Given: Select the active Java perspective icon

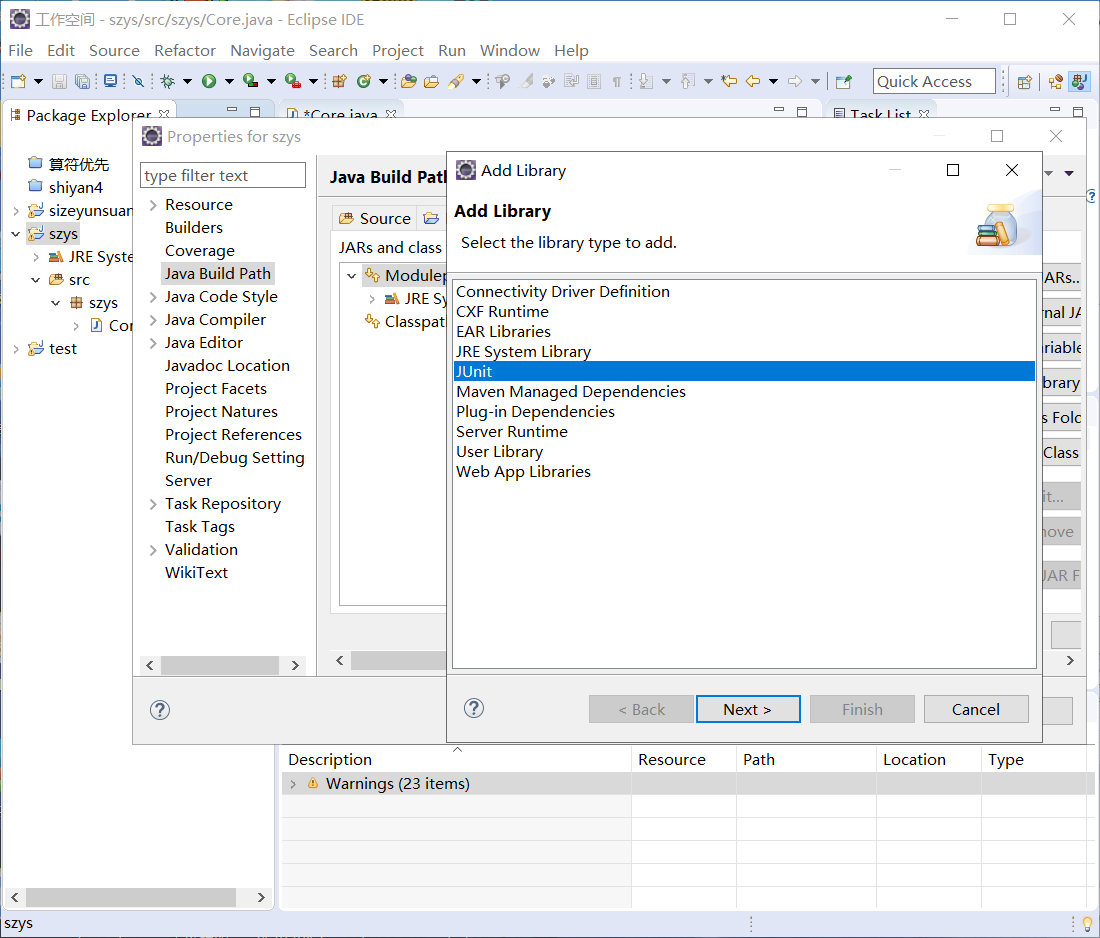Looking at the screenshot, I should click(x=1079, y=81).
